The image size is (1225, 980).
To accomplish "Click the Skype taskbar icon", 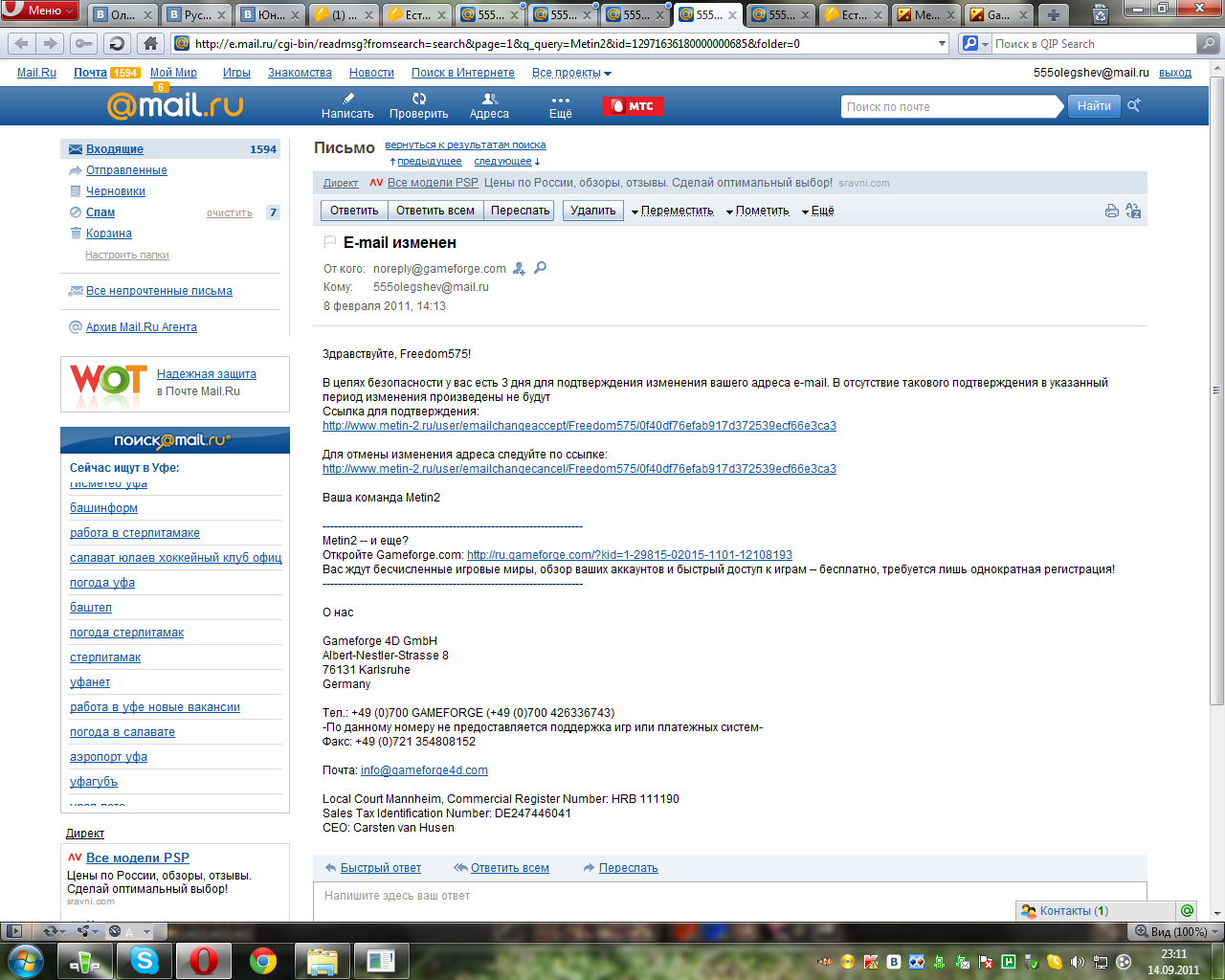I will tap(144, 960).
